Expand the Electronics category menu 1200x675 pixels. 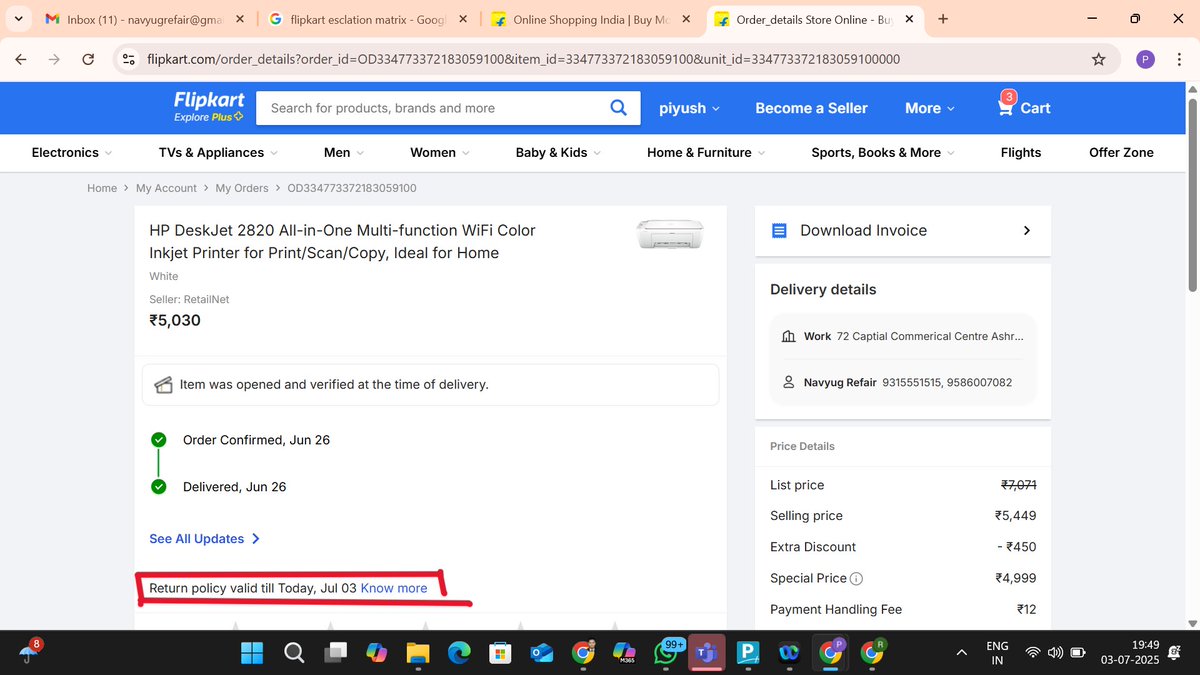(72, 152)
